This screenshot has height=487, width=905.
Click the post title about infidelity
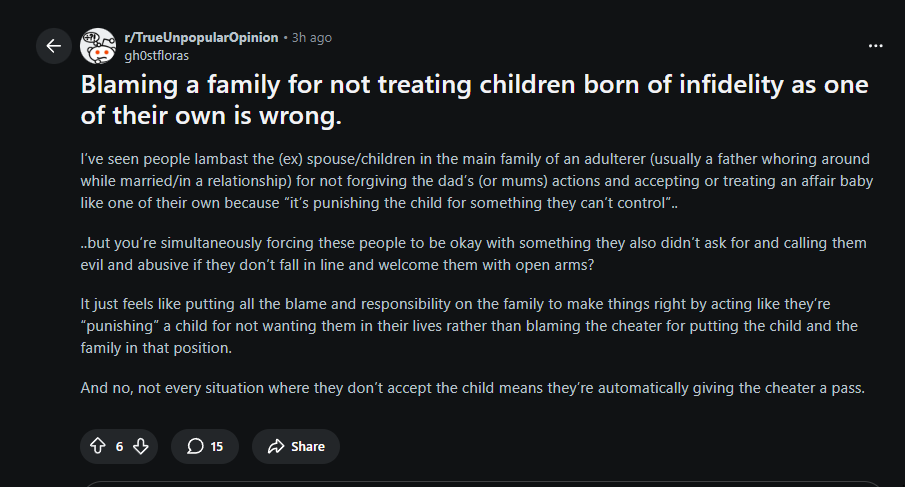pos(474,100)
